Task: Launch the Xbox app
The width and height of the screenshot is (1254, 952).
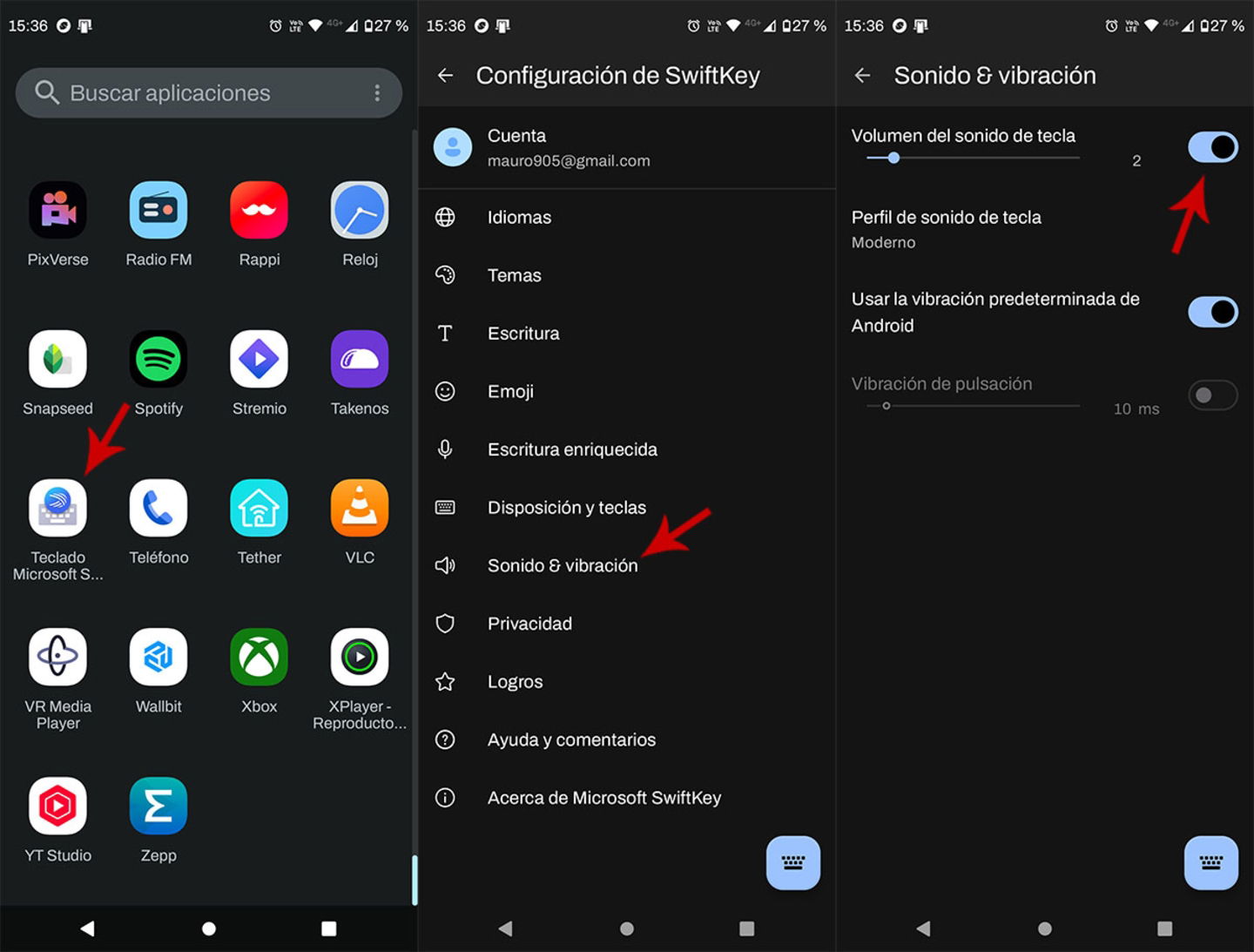Action: click(259, 657)
